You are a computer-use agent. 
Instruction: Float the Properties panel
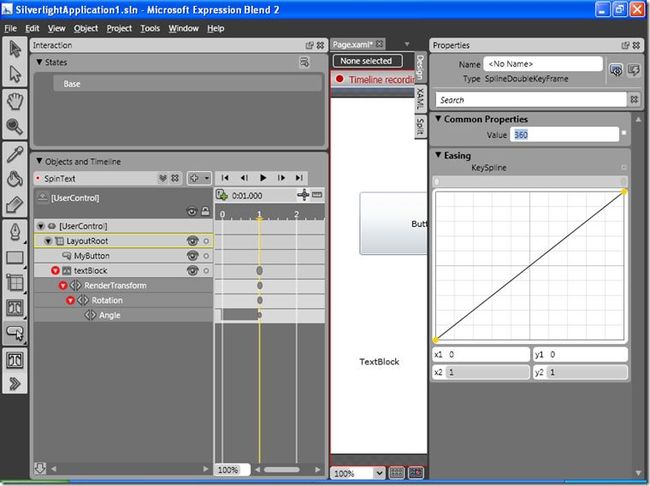click(625, 45)
